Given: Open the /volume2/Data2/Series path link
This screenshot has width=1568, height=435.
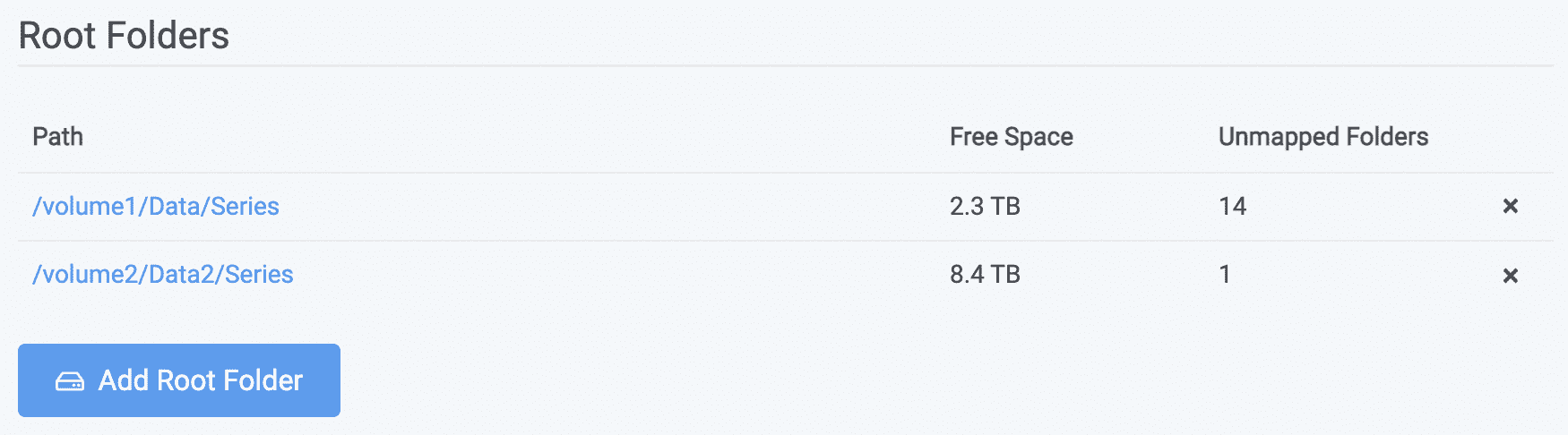Looking at the screenshot, I should pos(163,274).
